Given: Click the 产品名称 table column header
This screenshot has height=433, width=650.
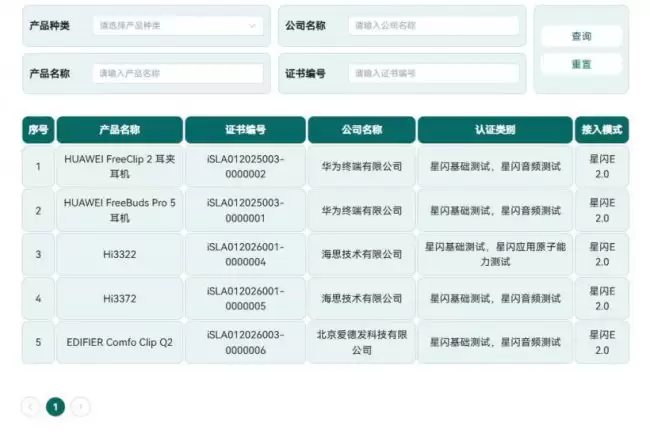Looking at the screenshot, I should 120,130.
